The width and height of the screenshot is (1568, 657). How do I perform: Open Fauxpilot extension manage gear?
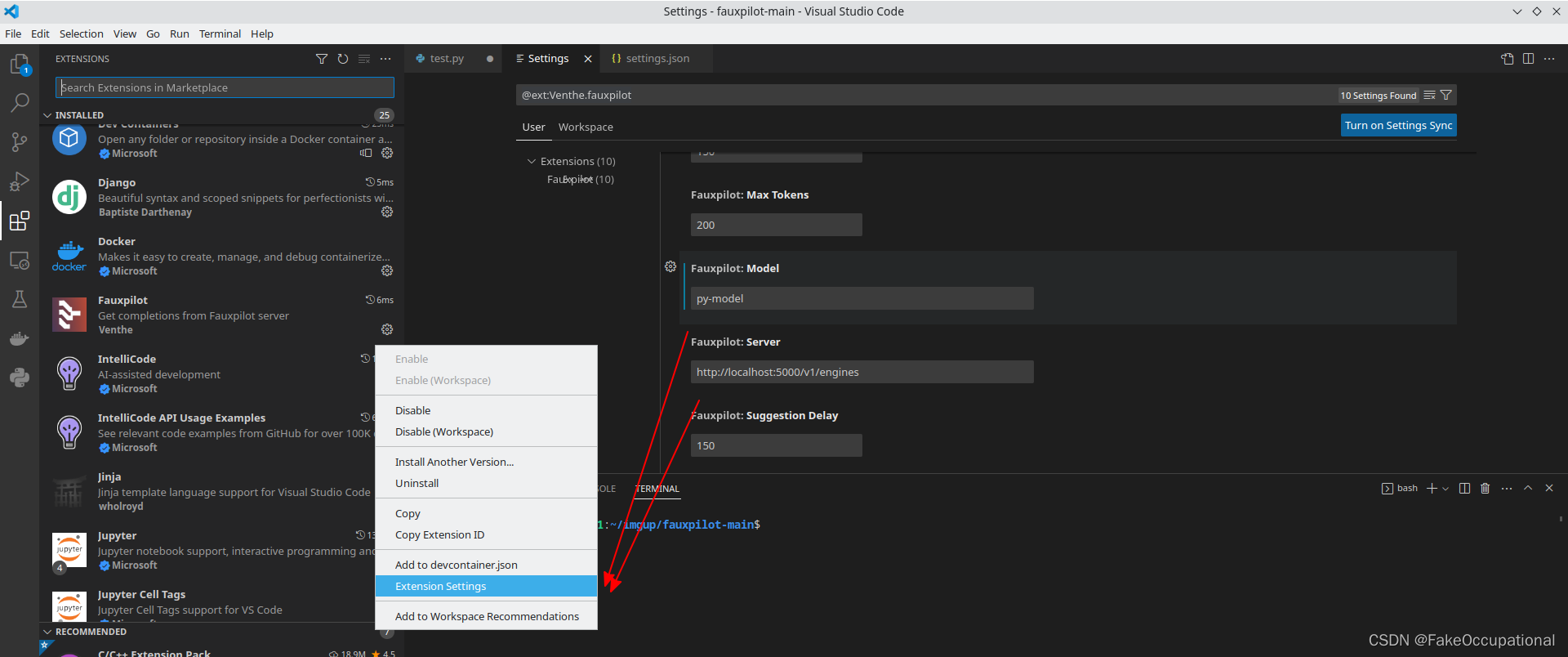pos(387,329)
